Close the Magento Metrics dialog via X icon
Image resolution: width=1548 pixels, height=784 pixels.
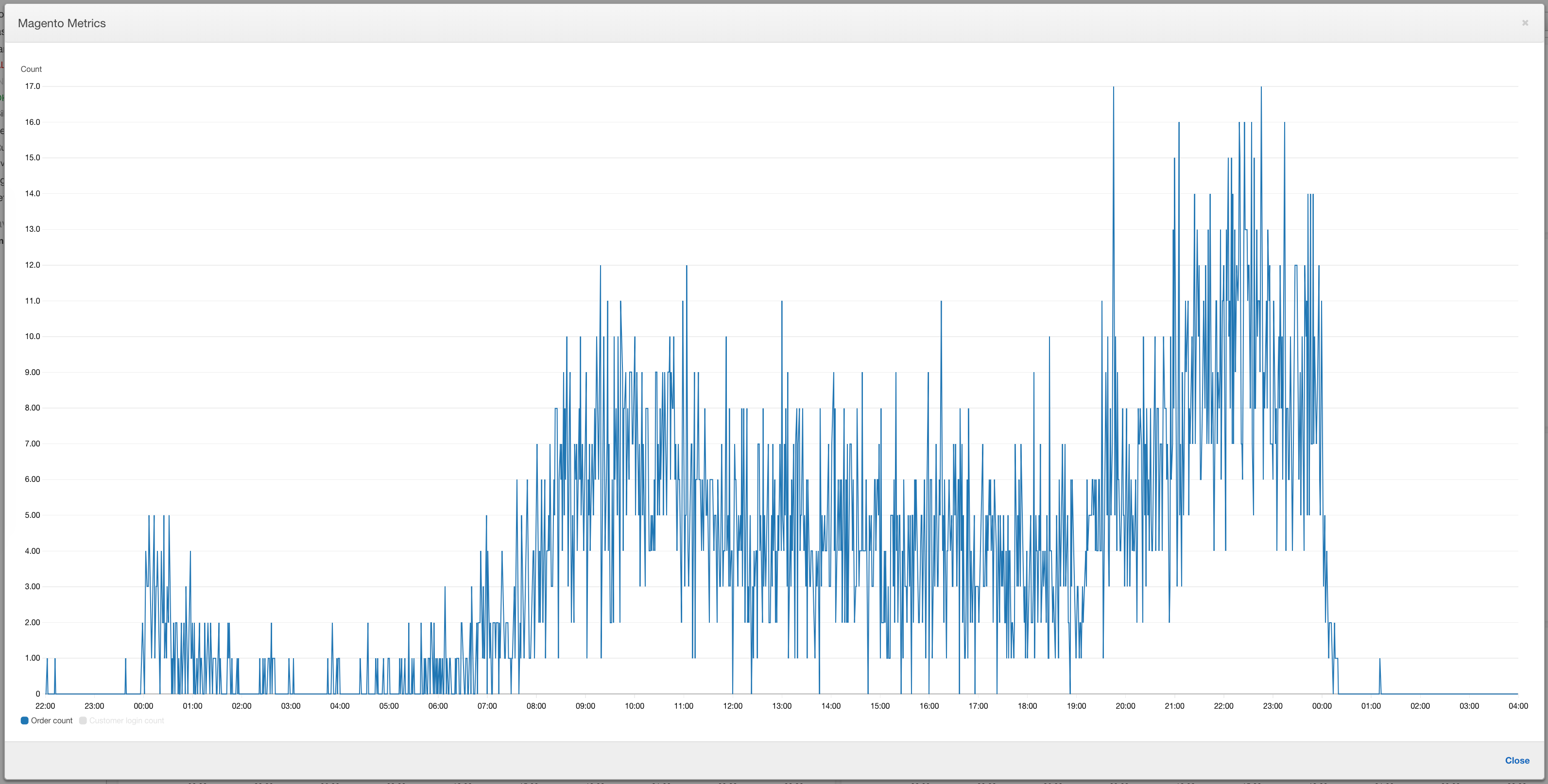point(1525,23)
